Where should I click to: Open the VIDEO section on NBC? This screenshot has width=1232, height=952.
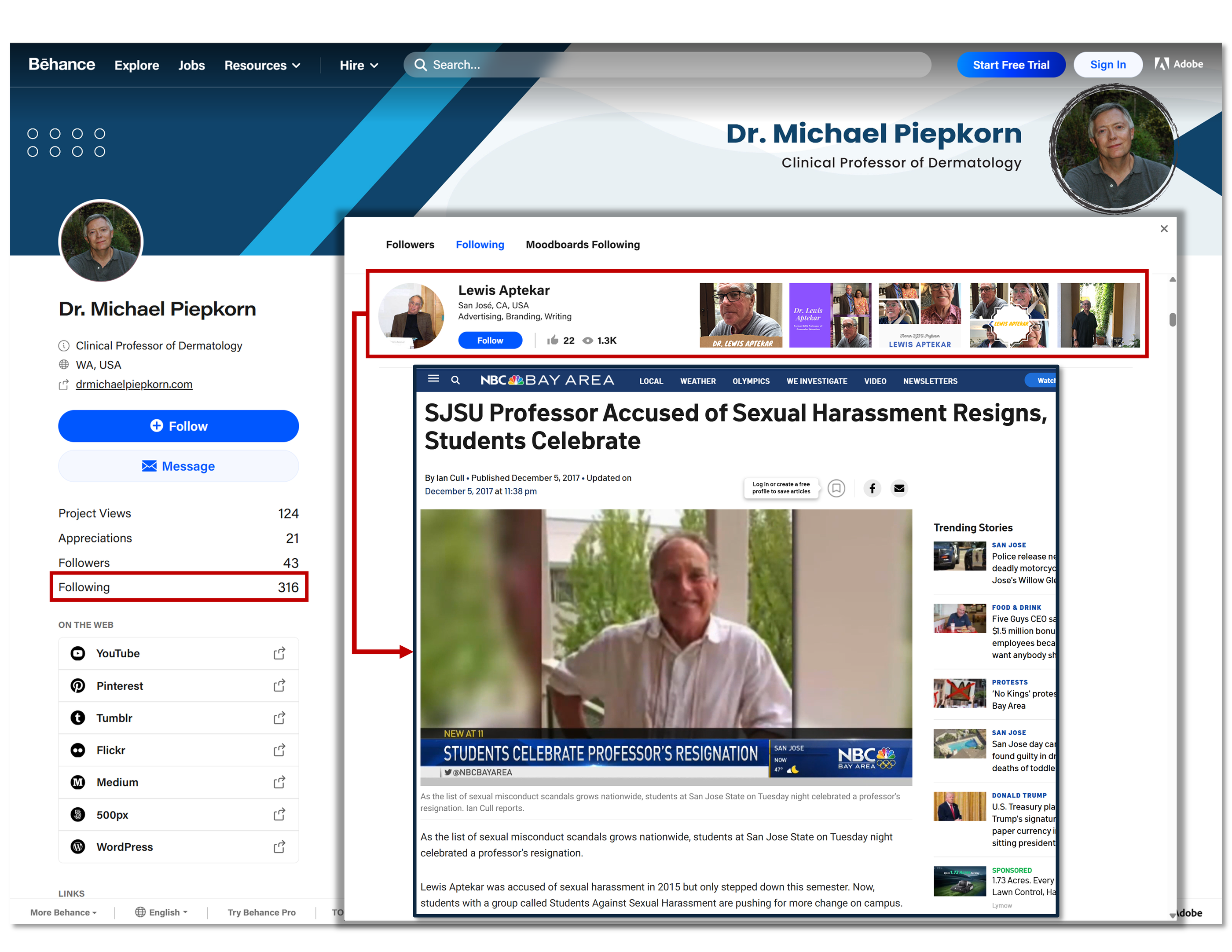[x=875, y=381]
